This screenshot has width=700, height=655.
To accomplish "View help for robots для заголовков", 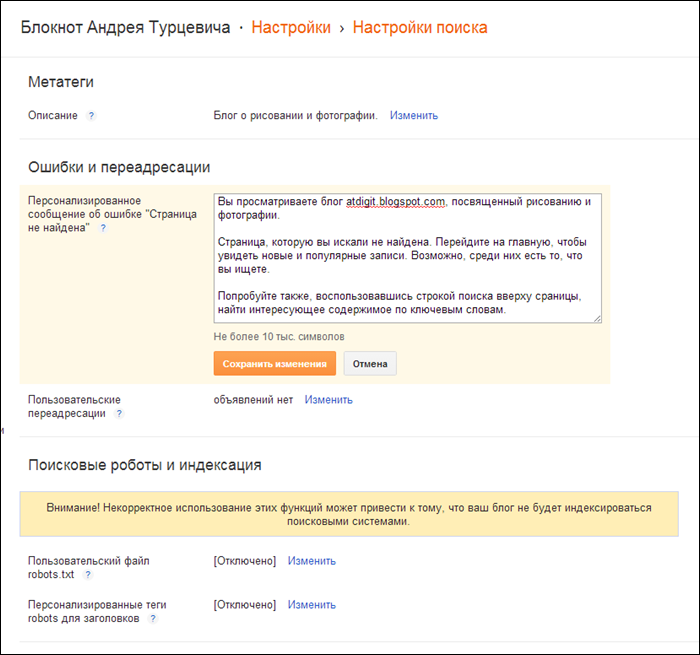I will [153, 619].
